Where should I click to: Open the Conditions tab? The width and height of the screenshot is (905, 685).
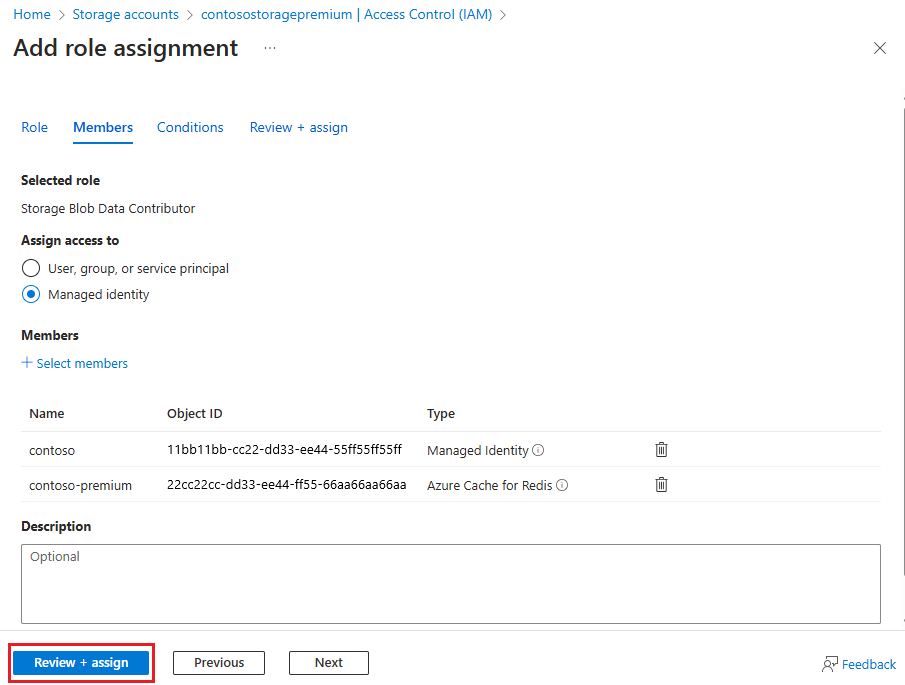pyautogui.click(x=190, y=127)
